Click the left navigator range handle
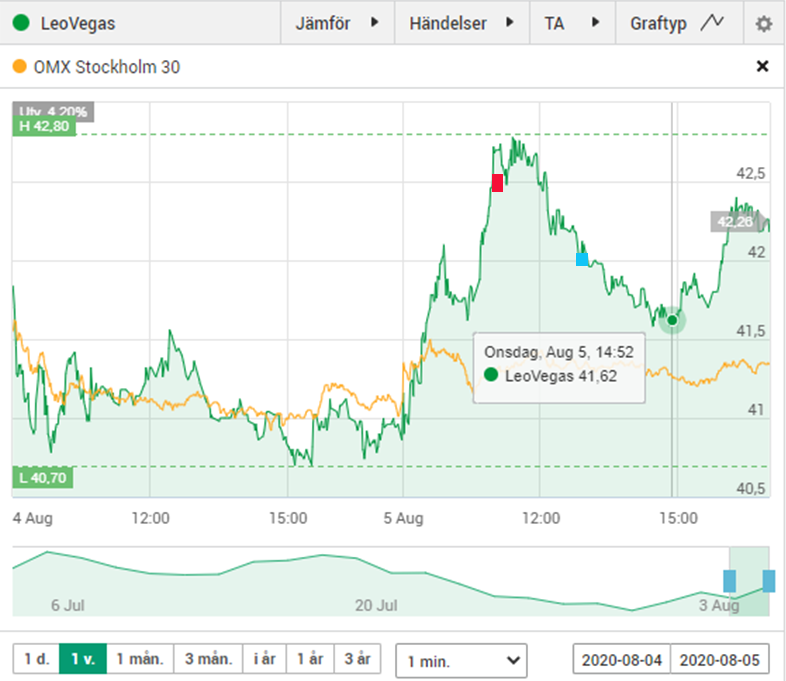 (729, 581)
